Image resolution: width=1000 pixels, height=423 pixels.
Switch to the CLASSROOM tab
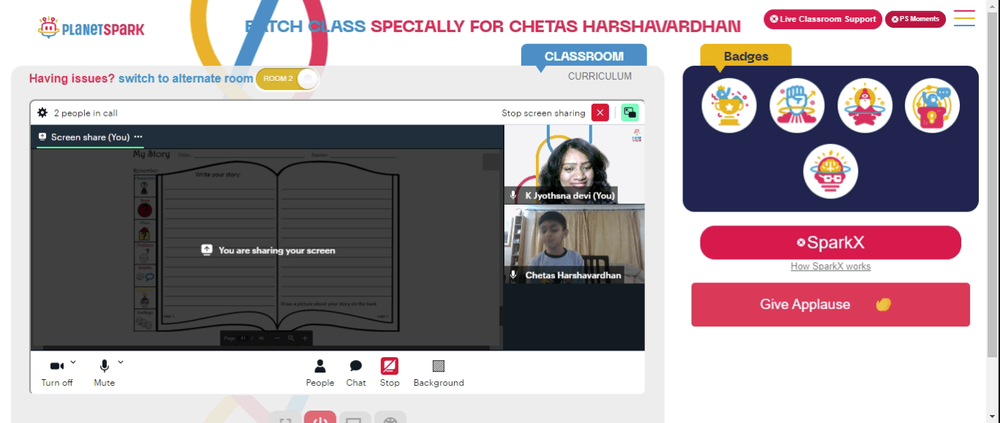click(x=584, y=56)
